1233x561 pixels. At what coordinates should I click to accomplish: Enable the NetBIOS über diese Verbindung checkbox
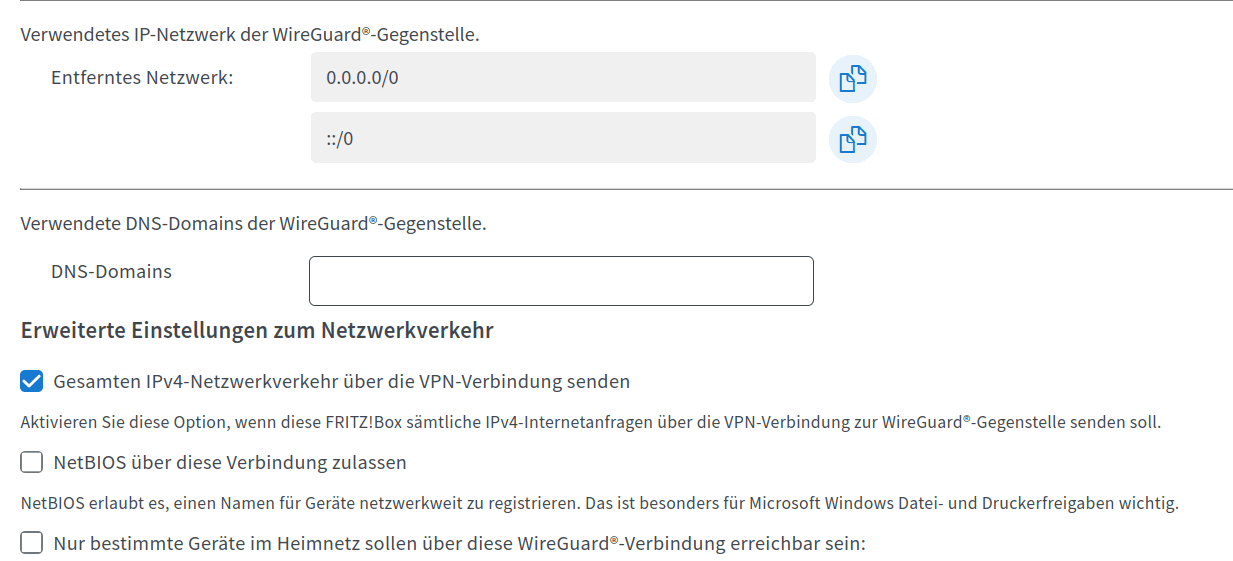[32, 462]
